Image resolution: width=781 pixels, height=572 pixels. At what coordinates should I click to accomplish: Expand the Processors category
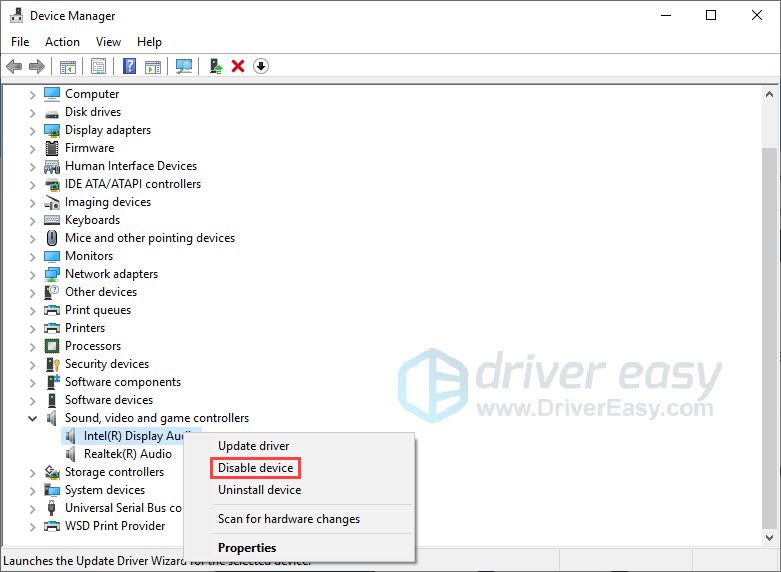pyautogui.click(x=32, y=346)
